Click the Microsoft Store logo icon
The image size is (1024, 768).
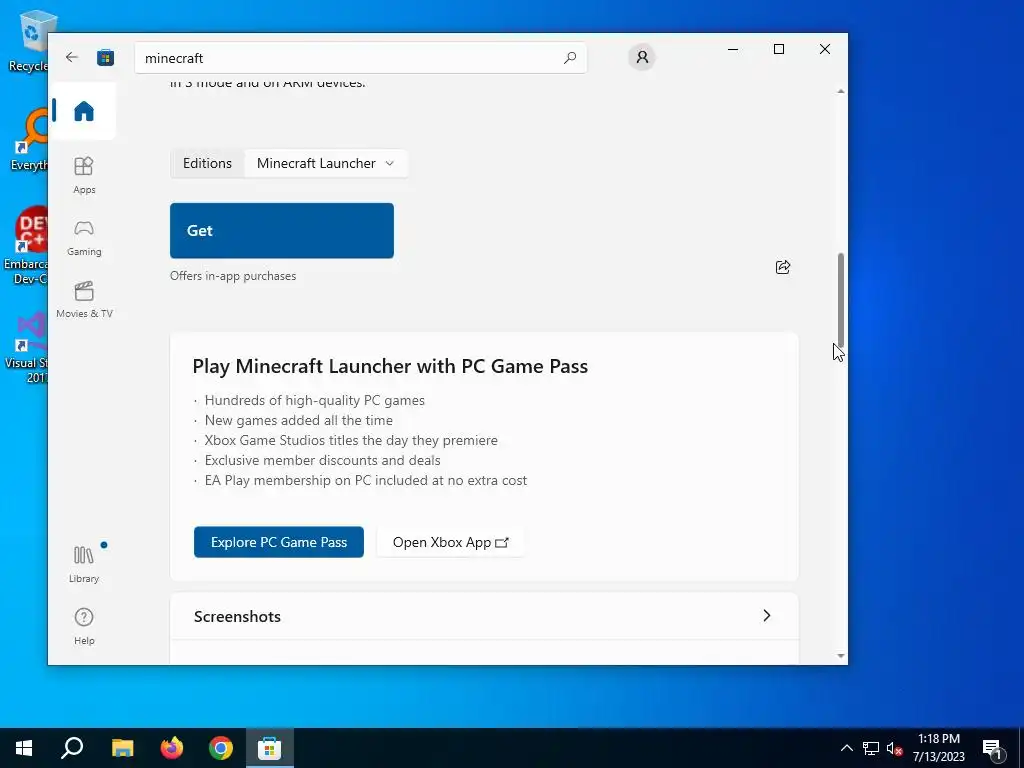click(x=105, y=57)
